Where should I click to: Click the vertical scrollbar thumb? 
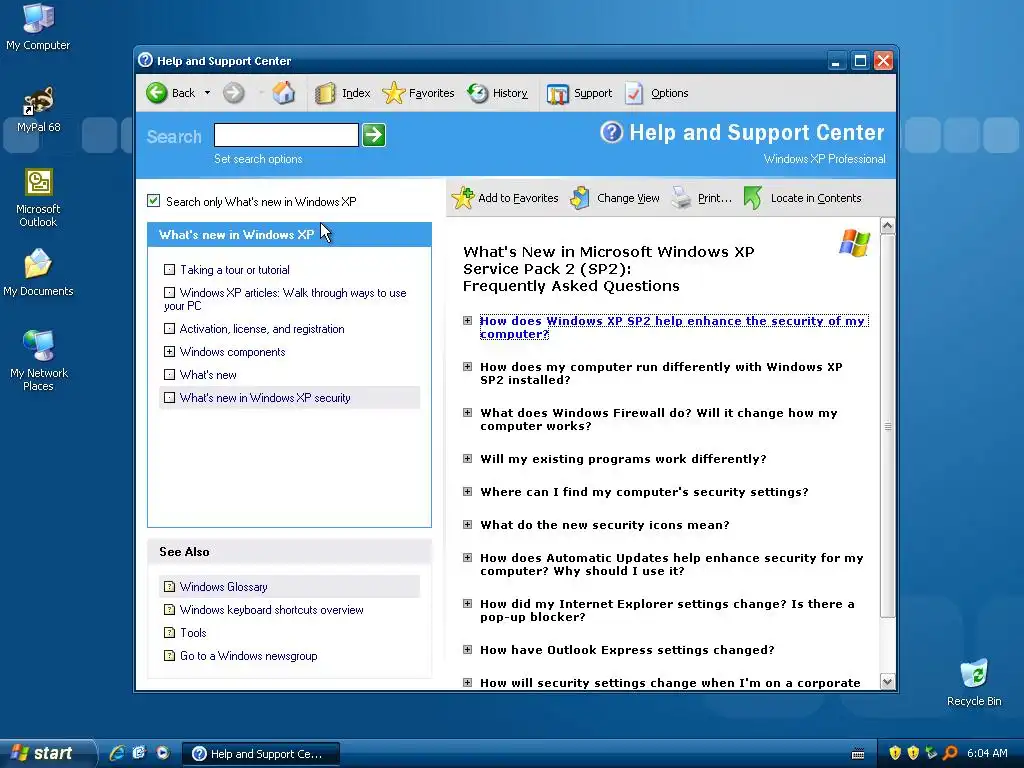pyautogui.click(x=887, y=426)
